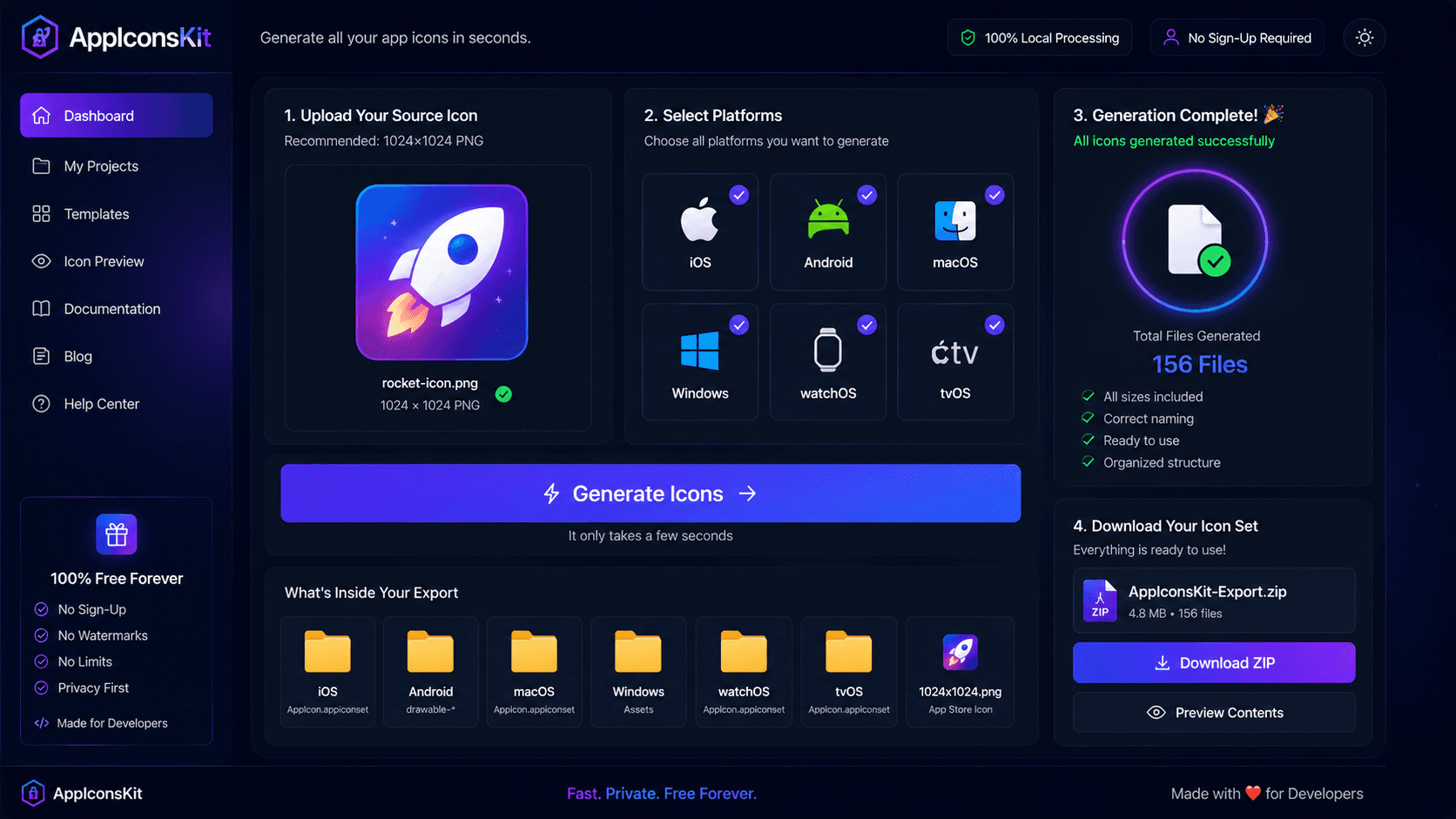The width and height of the screenshot is (1456, 819).
Task: Click Preview Contents button
Action: click(1214, 713)
